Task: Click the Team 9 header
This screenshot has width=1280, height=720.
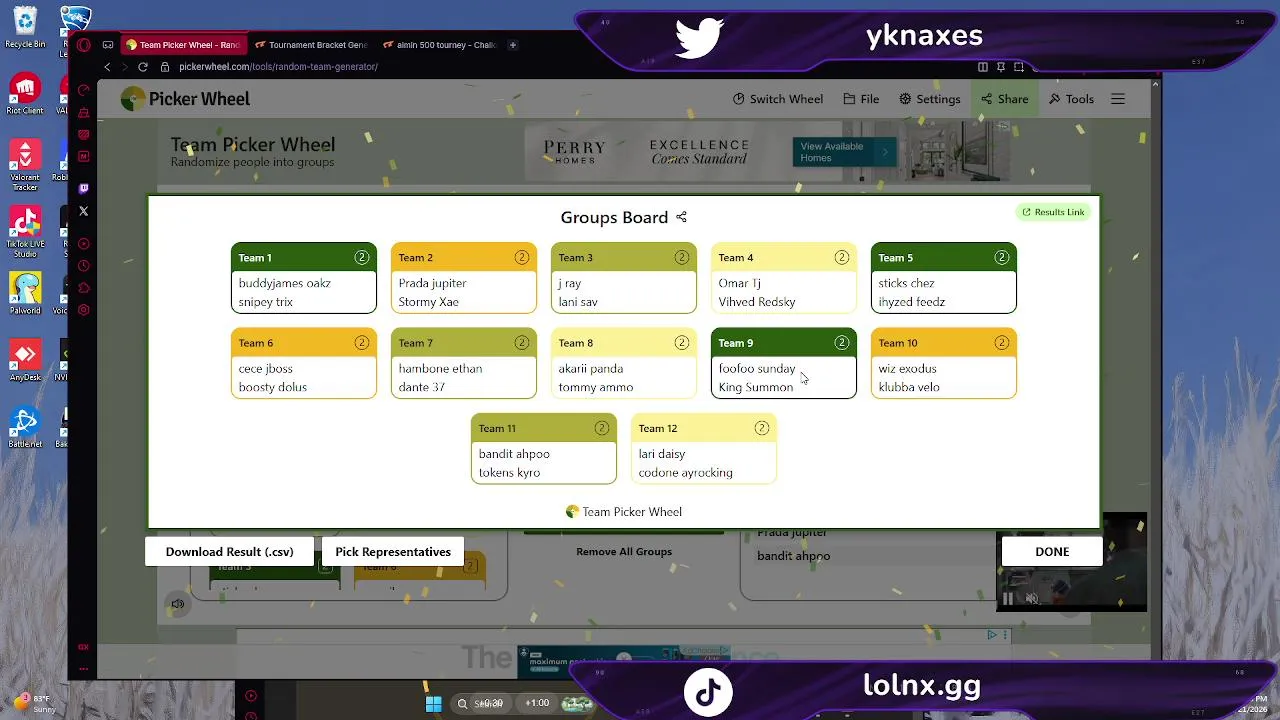Action: [784, 343]
